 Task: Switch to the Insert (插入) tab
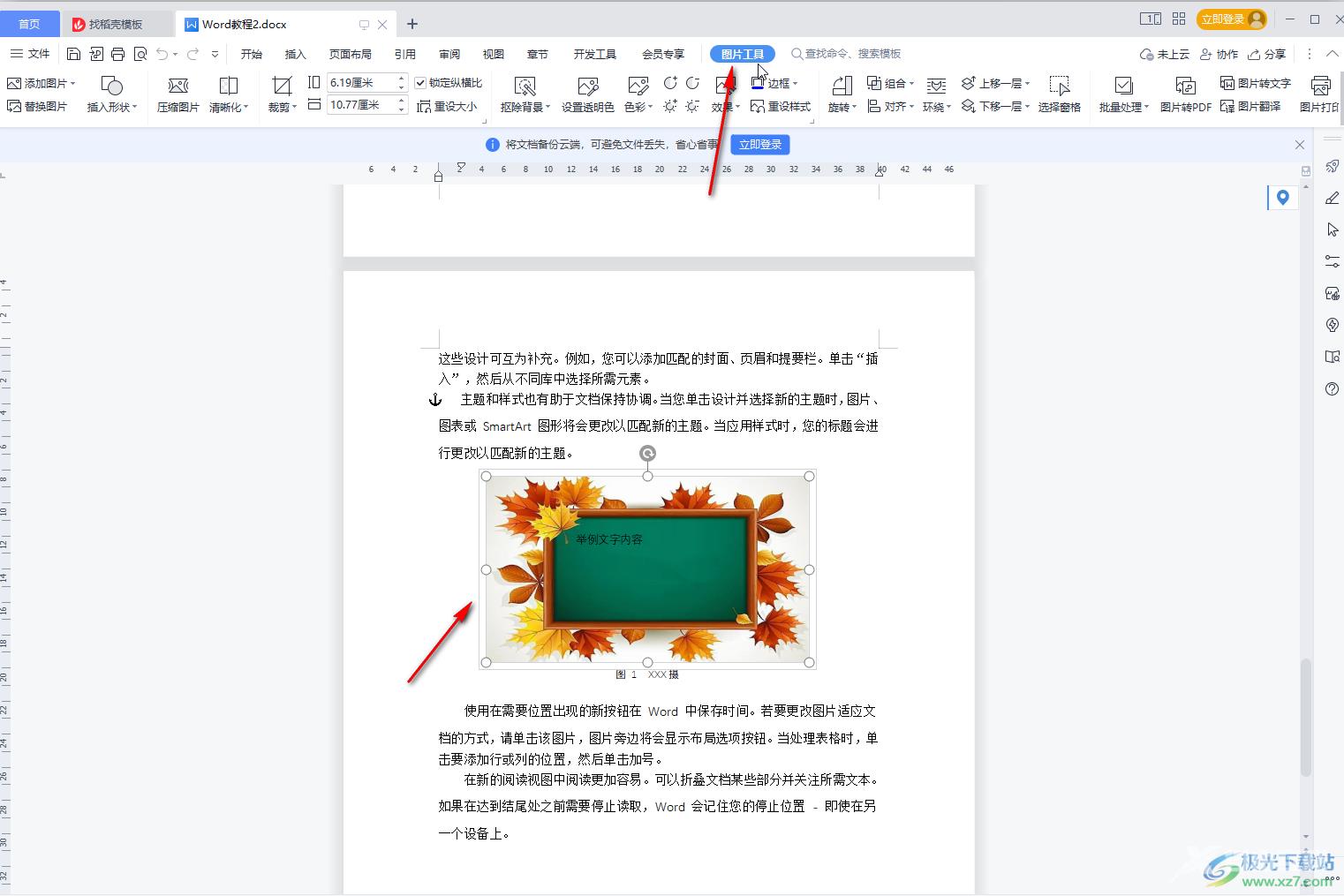coord(295,54)
